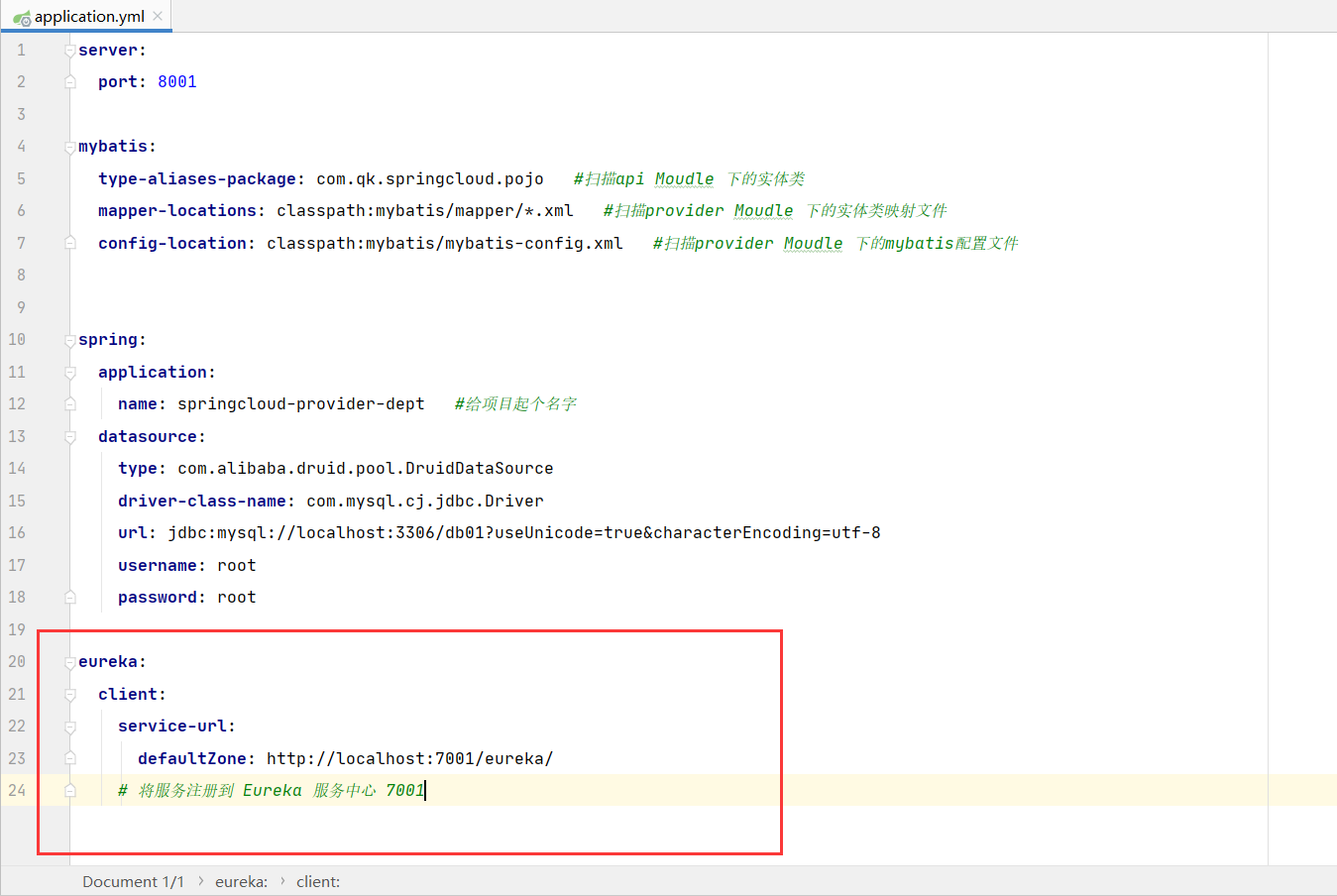1337x896 pixels.
Task: Click com.qk.springcloud.pojo value
Action: pyautogui.click(x=430, y=178)
